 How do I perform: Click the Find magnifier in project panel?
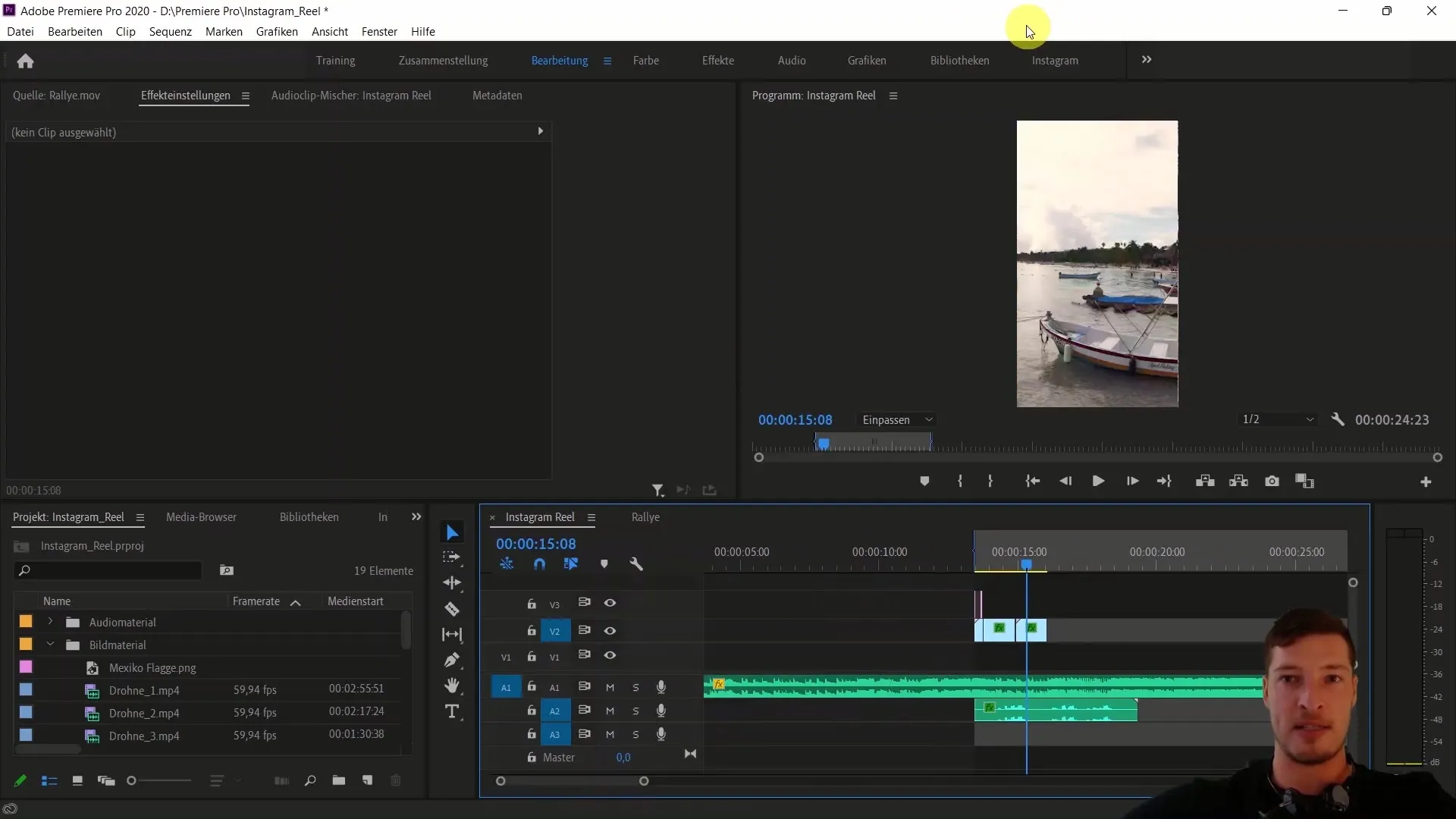point(310,780)
